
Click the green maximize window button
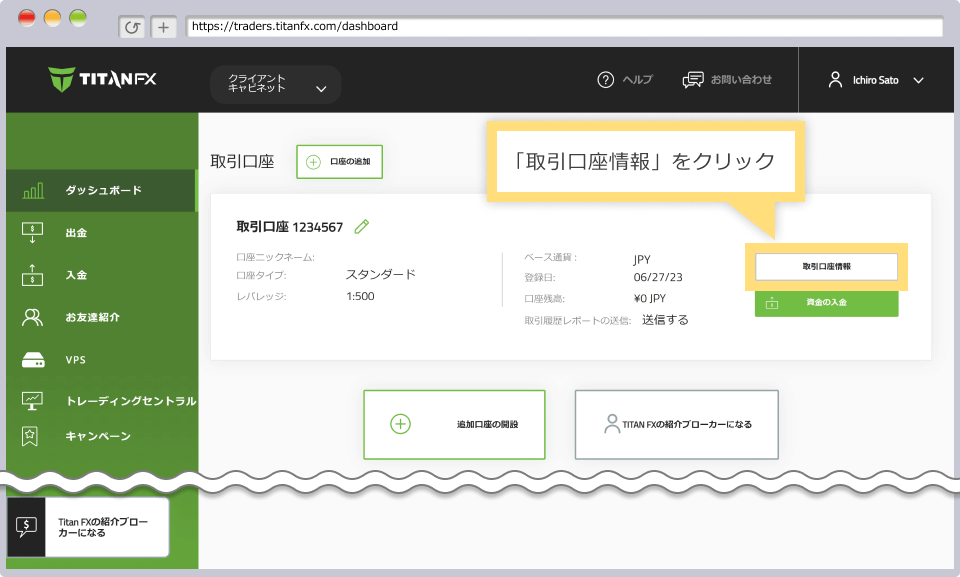78,18
